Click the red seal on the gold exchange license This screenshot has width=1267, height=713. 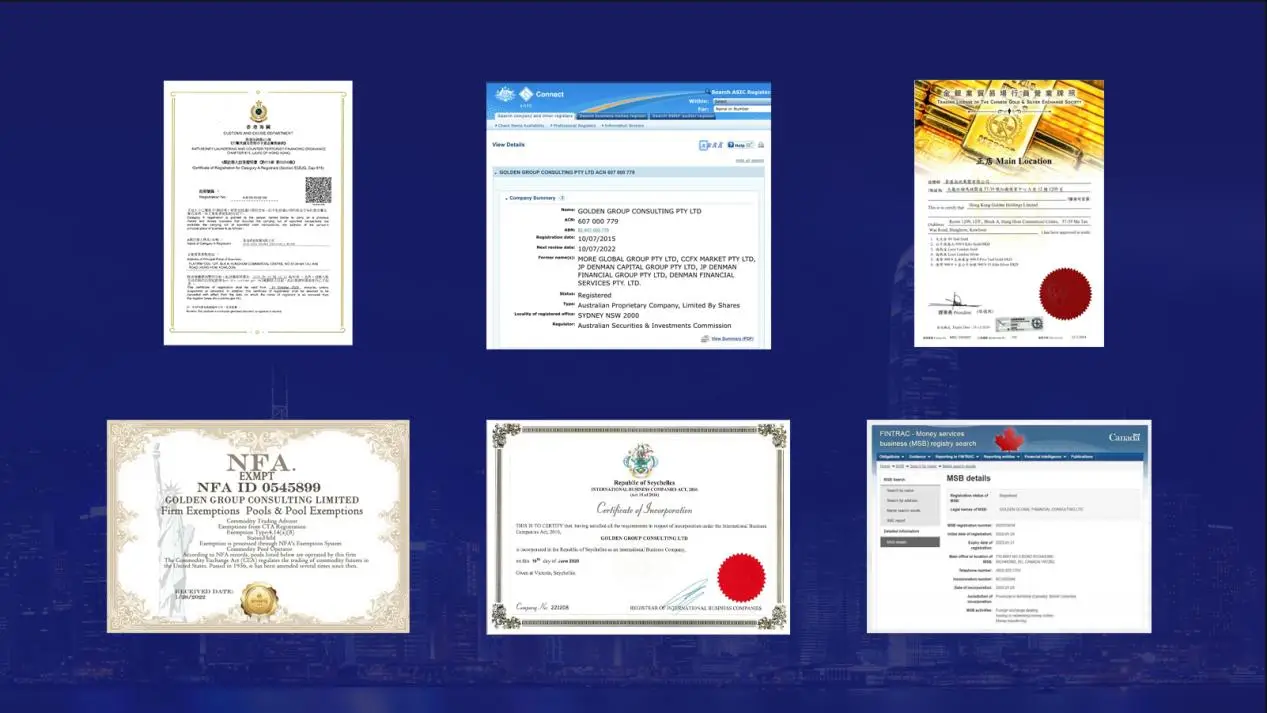pyautogui.click(x=1065, y=293)
